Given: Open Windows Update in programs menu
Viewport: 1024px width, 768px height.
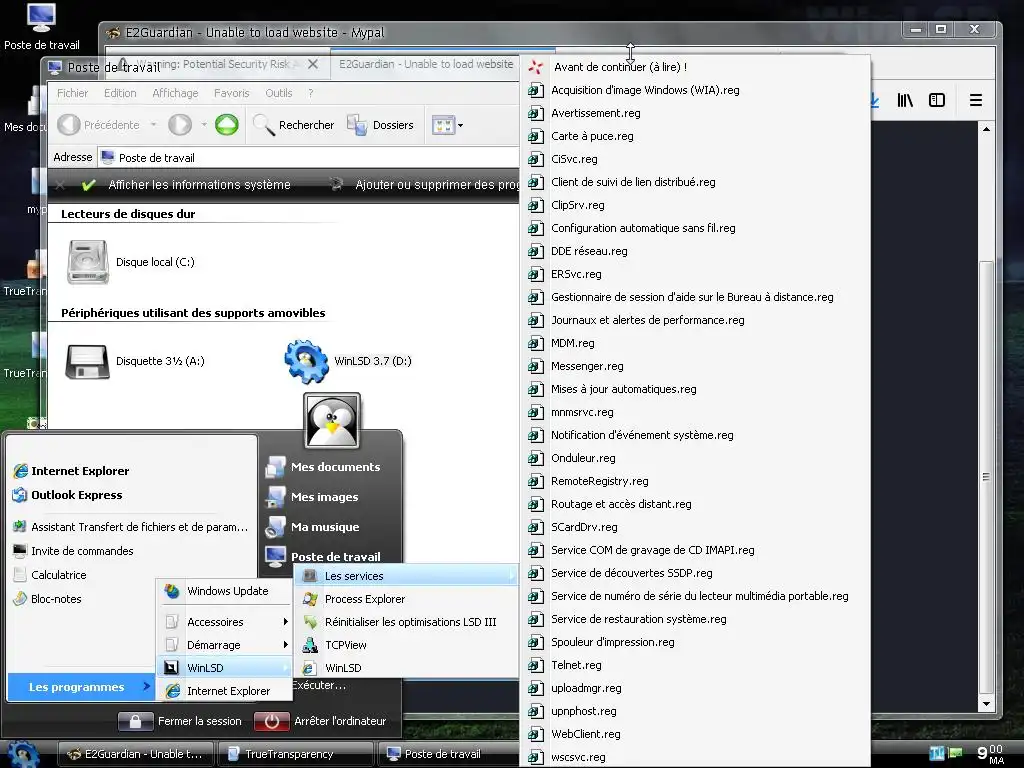Looking at the screenshot, I should coord(225,591).
